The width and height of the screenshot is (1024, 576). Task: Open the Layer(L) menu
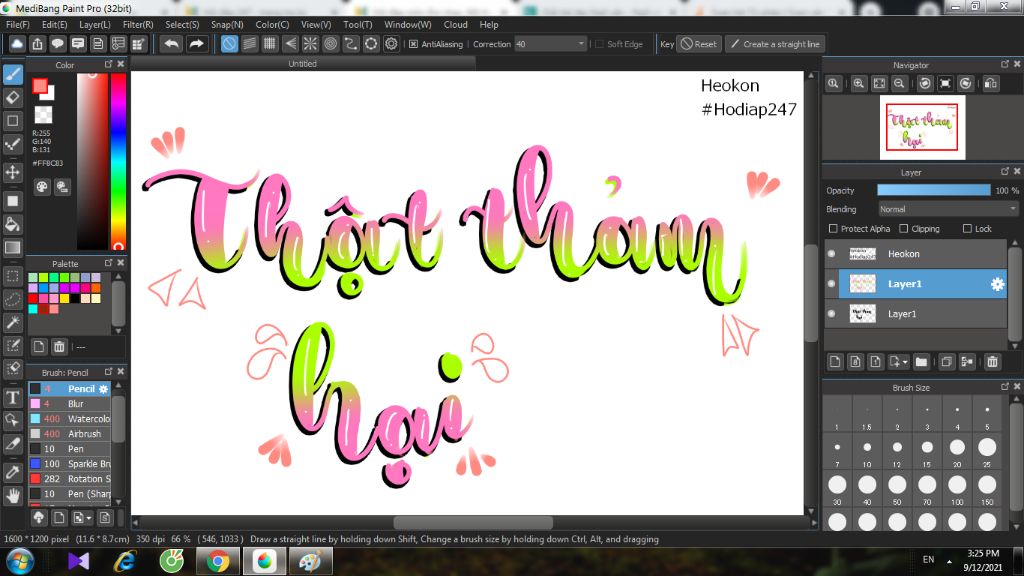coord(95,24)
